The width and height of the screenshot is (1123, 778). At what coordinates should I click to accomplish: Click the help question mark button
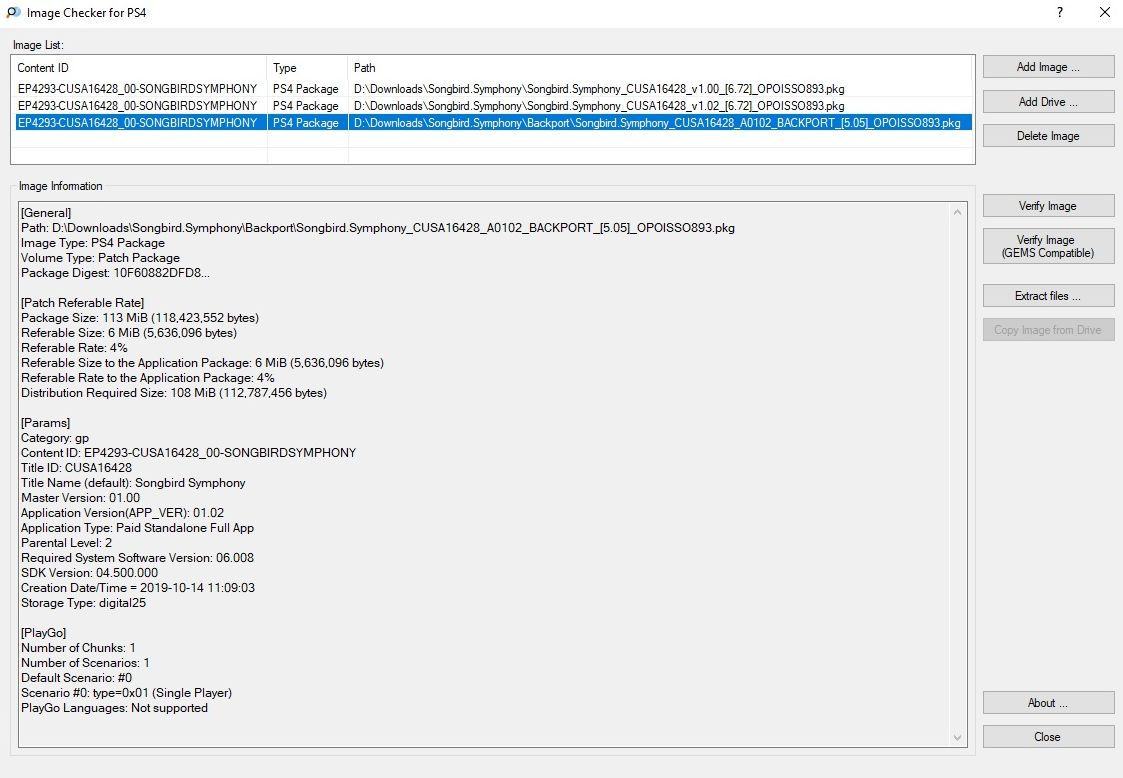pos(1059,12)
